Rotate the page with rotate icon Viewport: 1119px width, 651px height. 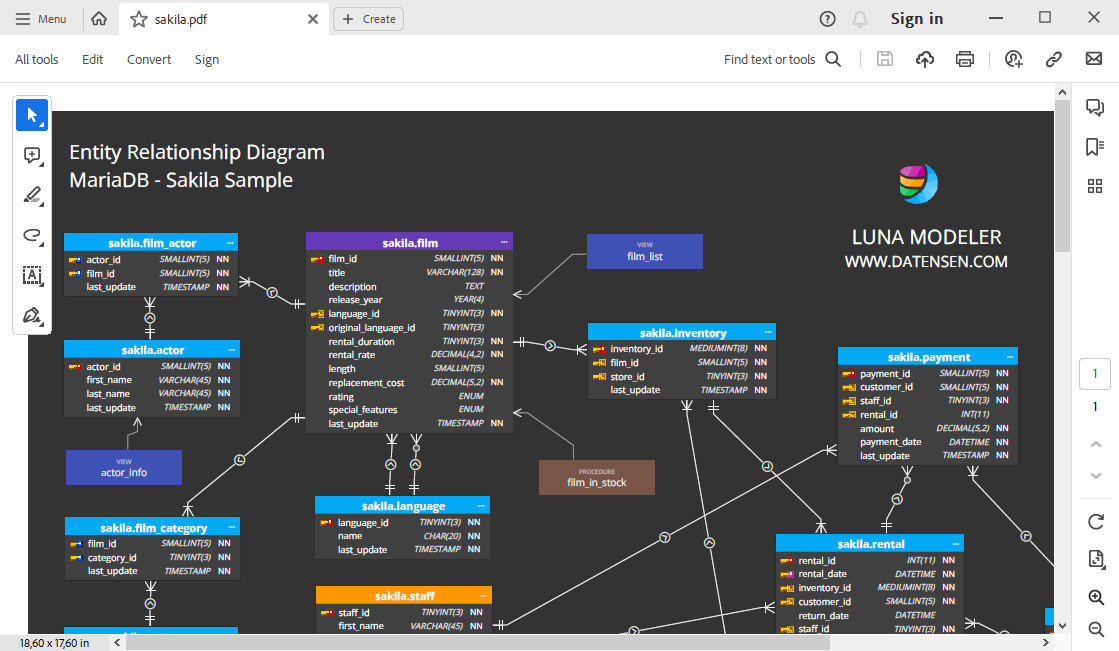[x=1096, y=522]
